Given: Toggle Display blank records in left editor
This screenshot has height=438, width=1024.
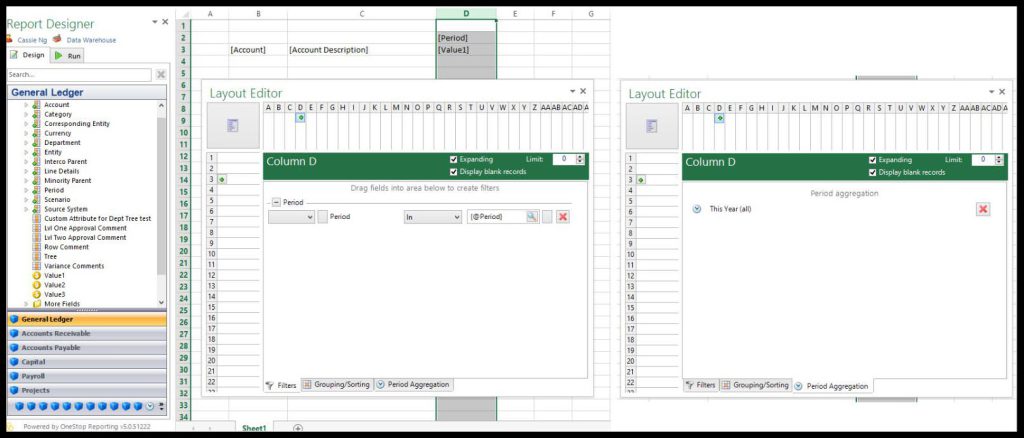Looking at the screenshot, I should click(x=454, y=172).
